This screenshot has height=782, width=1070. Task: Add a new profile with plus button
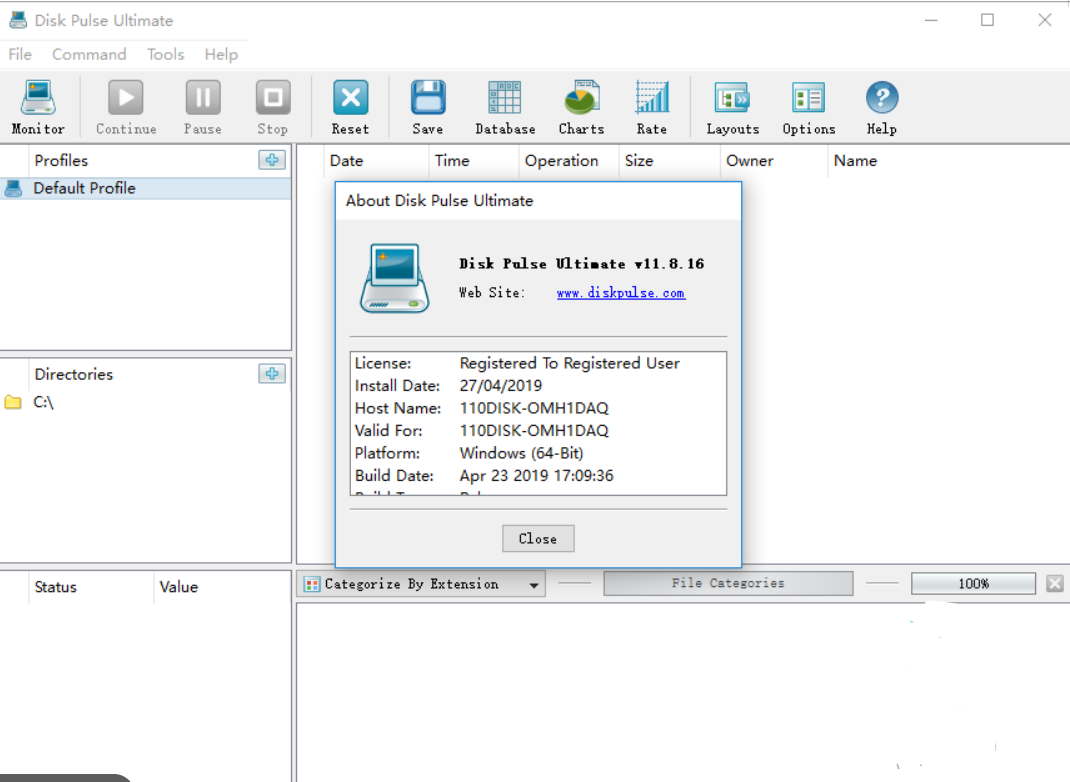pos(271,160)
